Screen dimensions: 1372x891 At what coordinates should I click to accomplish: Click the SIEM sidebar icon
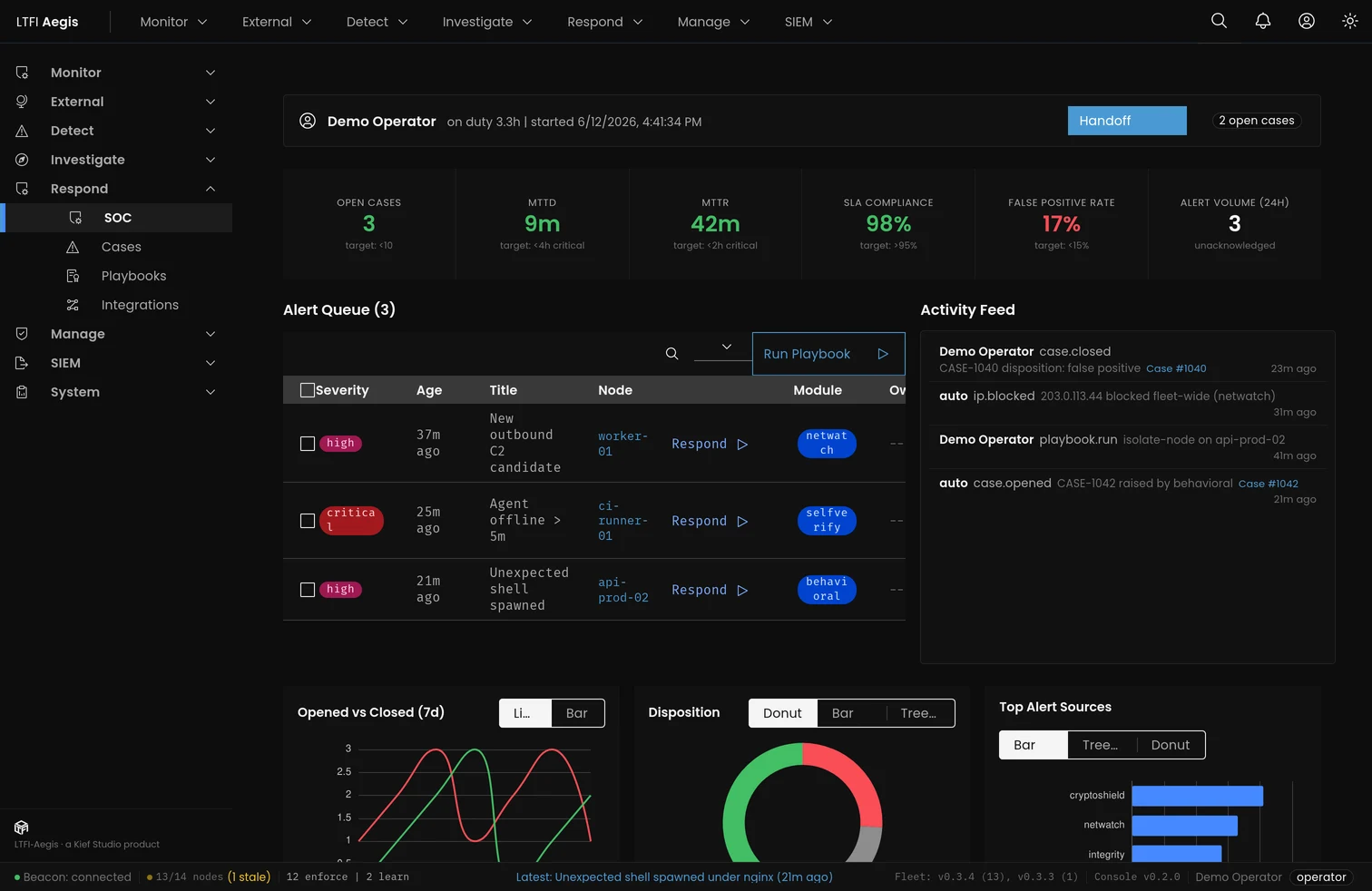tap(22, 363)
